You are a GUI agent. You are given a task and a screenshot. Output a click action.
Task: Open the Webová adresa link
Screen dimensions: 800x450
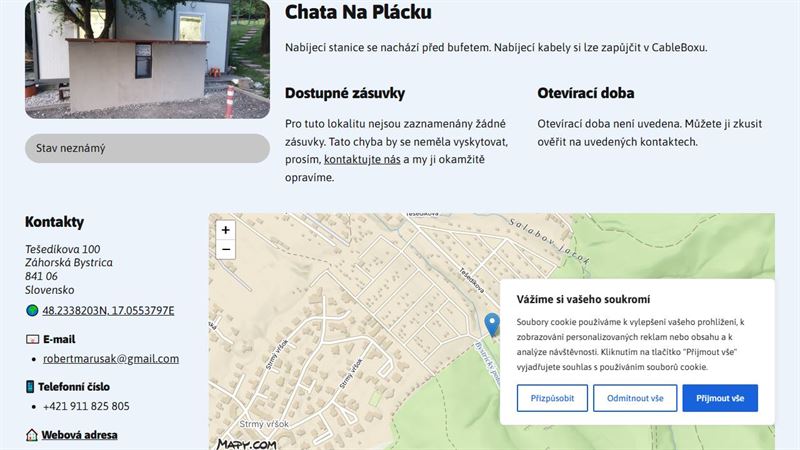click(x=79, y=435)
